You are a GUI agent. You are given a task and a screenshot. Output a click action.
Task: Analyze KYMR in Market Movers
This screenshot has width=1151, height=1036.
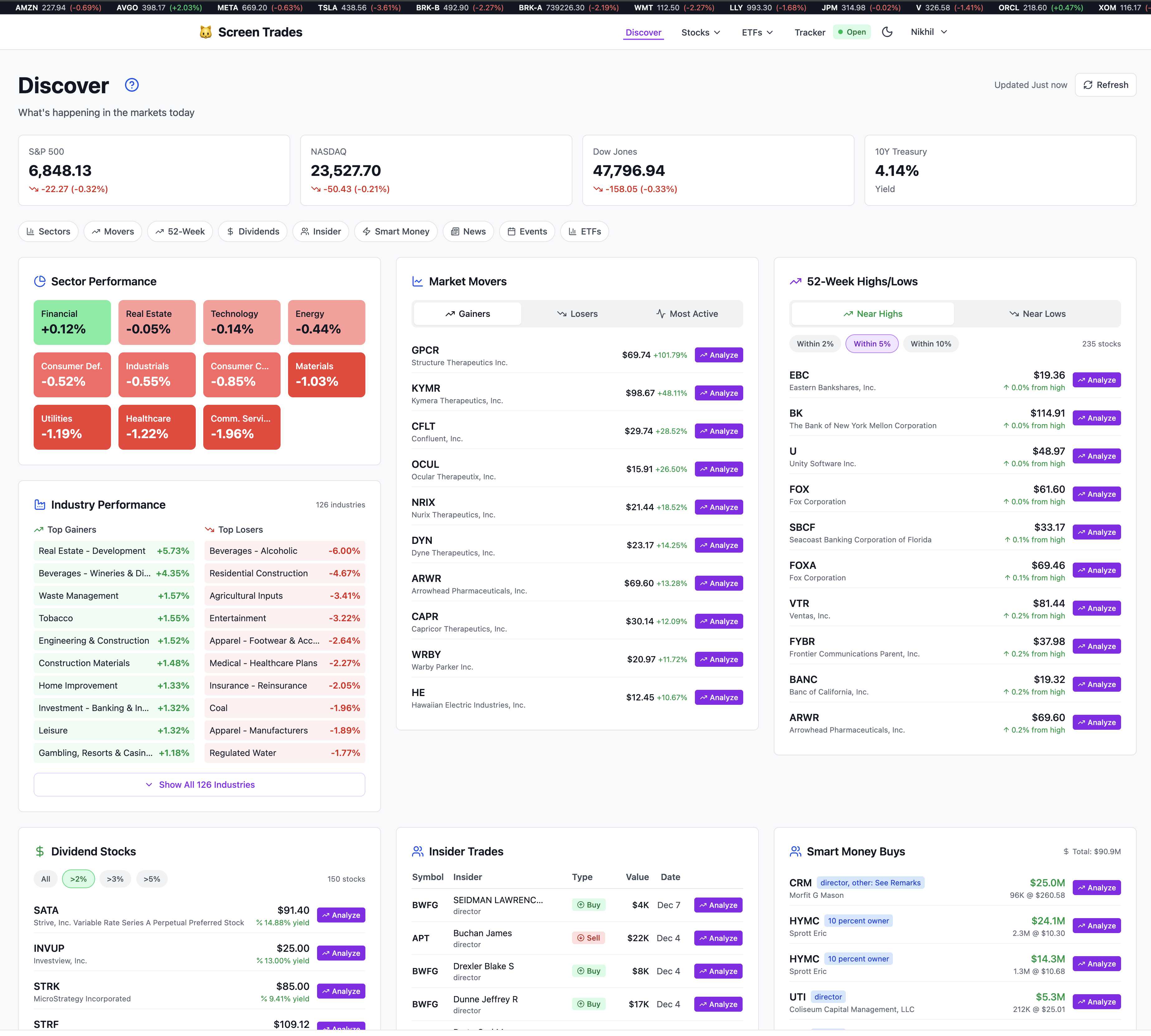719,393
